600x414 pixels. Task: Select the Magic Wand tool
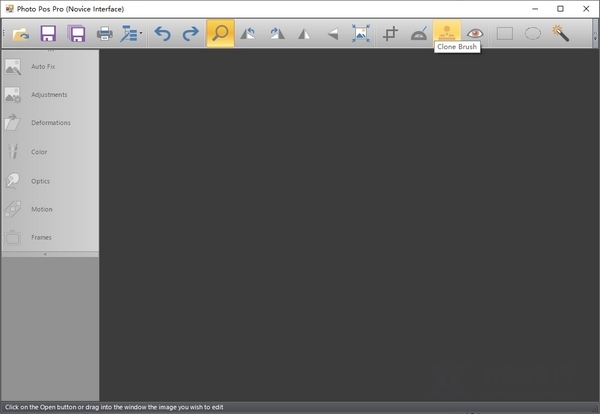click(x=561, y=34)
